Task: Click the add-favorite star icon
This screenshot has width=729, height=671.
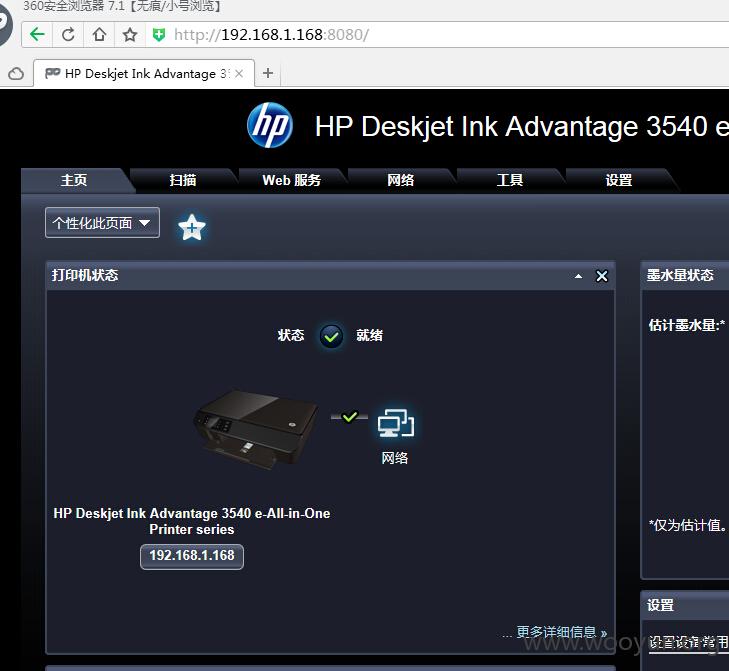Action: (192, 227)
